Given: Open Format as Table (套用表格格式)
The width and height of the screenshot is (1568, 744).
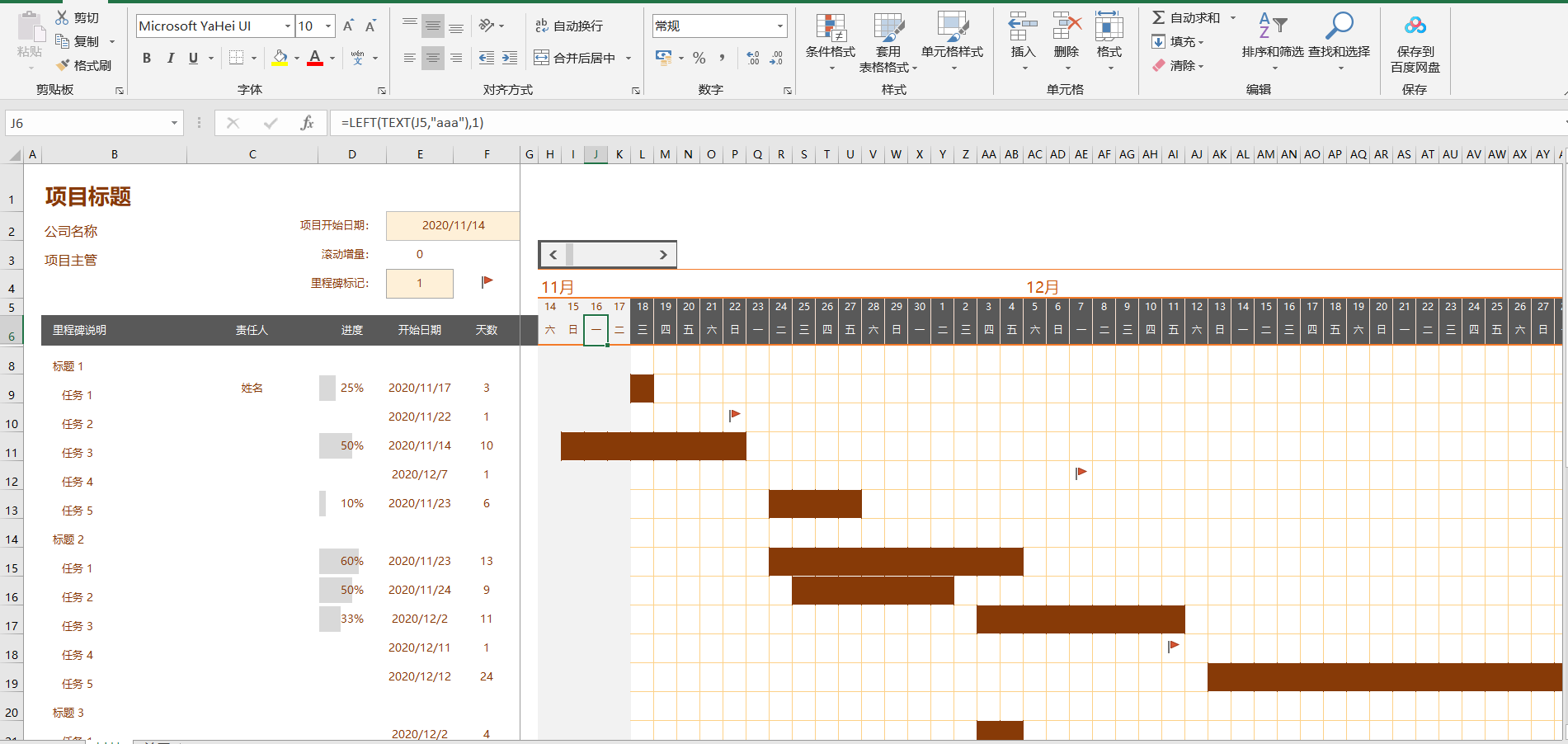Looking at the screenshot, I should [888, 41].
